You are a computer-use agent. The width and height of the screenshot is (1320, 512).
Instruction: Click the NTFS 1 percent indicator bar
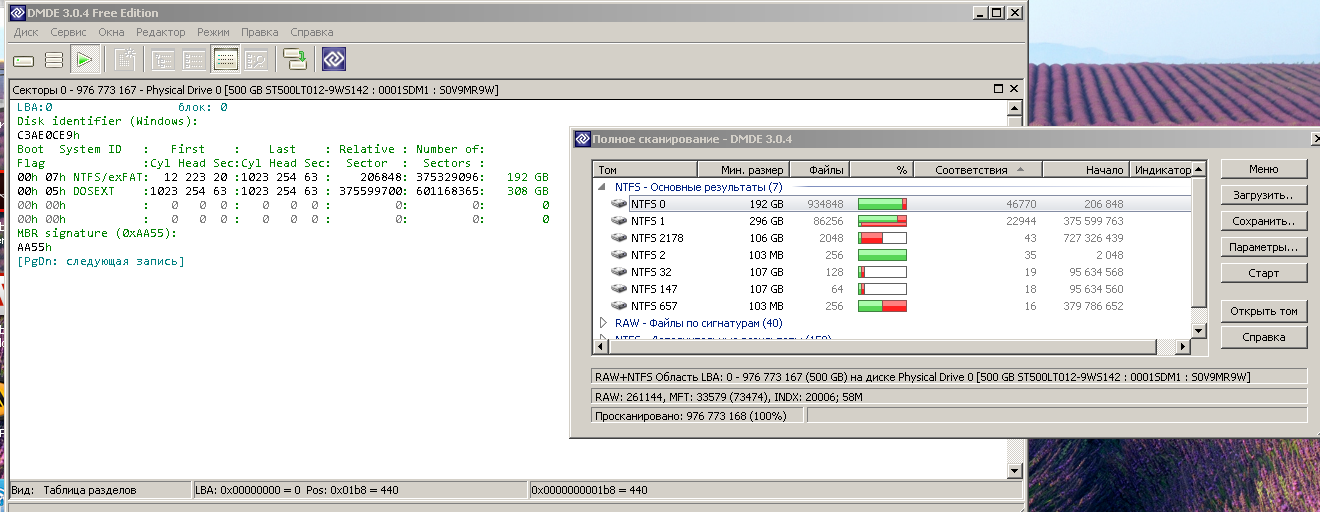pyautogui.click(x=882, y=221)
